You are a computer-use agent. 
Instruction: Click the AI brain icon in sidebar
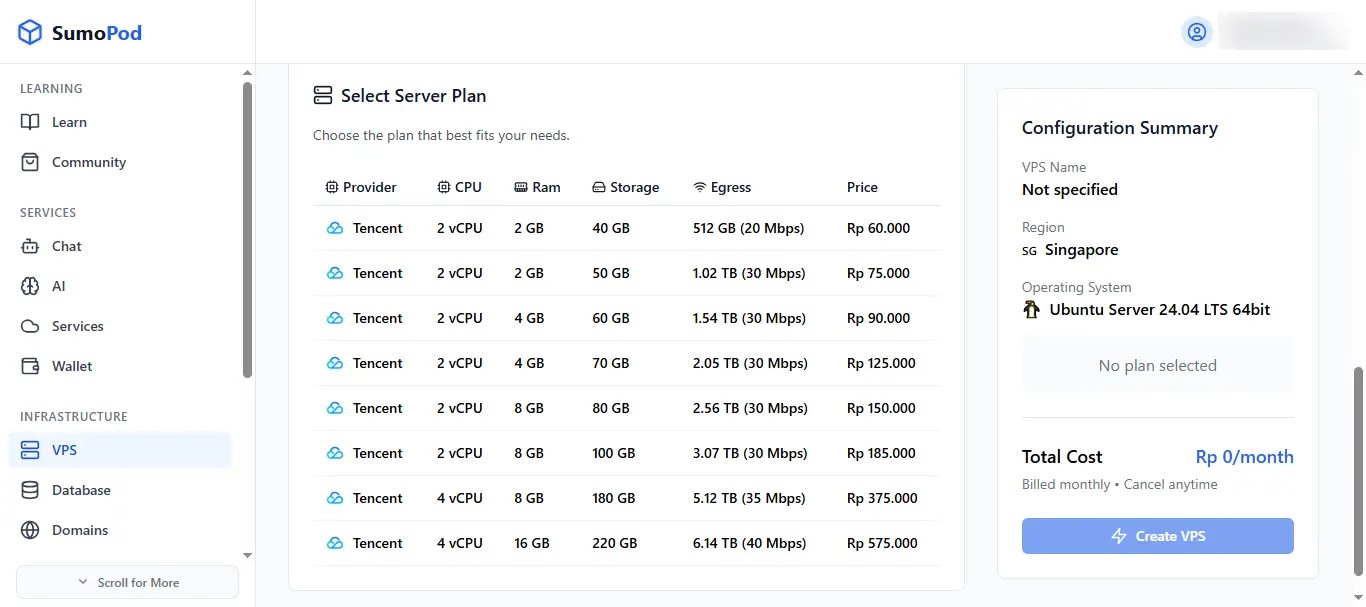point(31,286)
